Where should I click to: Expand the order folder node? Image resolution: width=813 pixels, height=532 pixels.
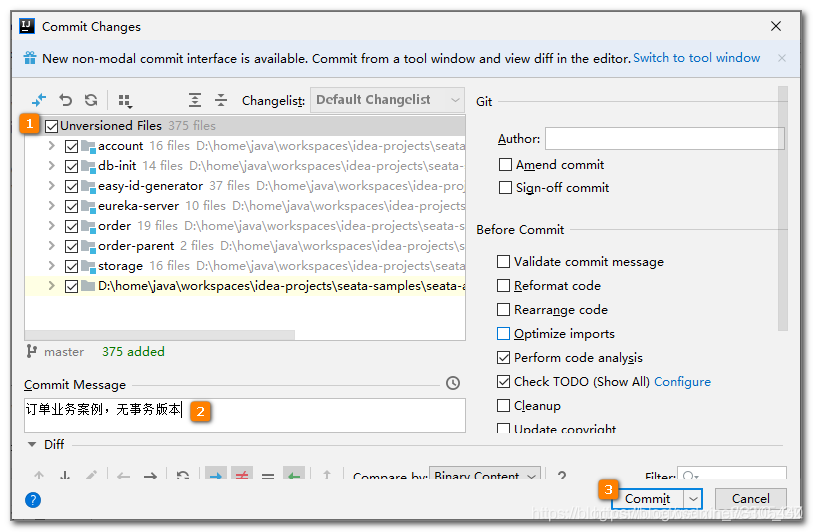tap(51, 226)
